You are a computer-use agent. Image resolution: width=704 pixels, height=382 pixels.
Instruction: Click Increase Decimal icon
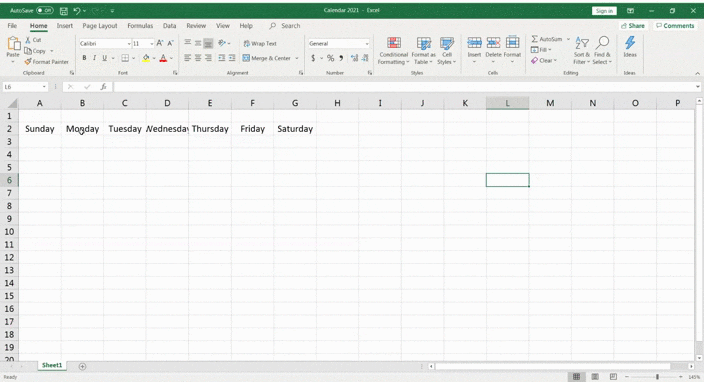point(355,58)
